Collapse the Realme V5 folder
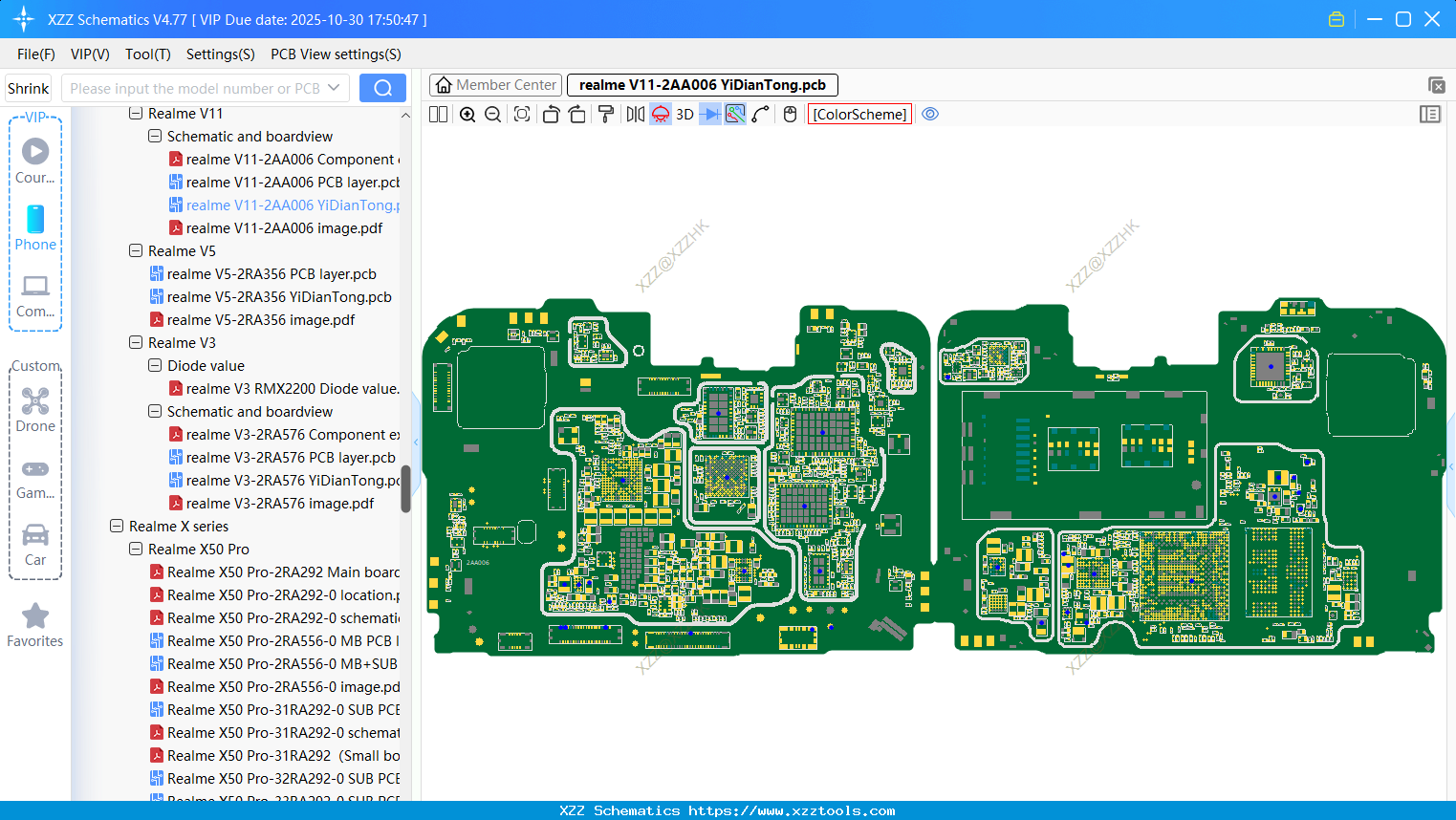Viewport: 1456px width, 820px height. pos(136,251)
